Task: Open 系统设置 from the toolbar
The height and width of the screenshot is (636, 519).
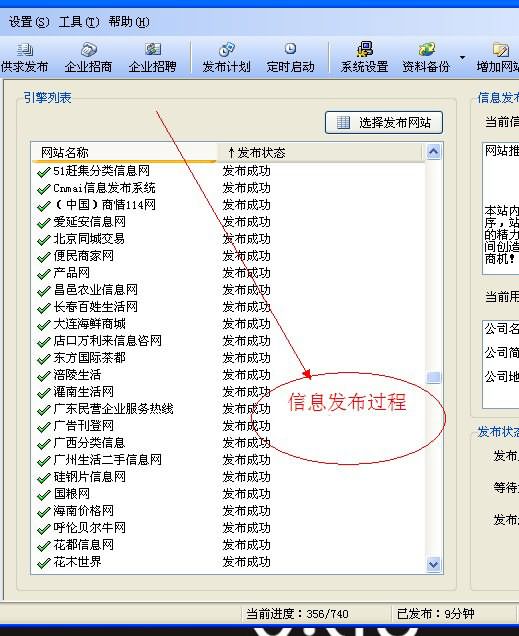Action: [x=365, y=50]
